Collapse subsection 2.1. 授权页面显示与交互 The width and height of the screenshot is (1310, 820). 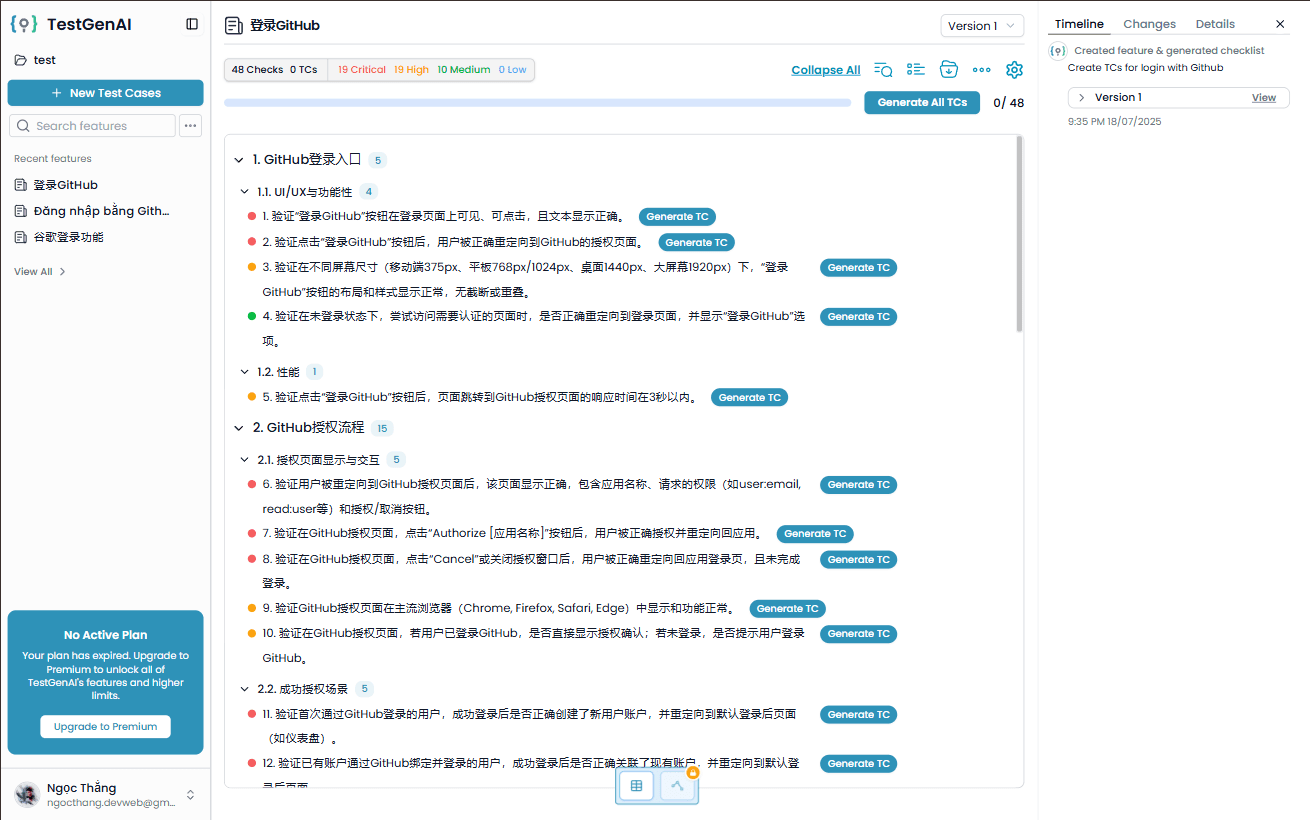click(245, 460)
